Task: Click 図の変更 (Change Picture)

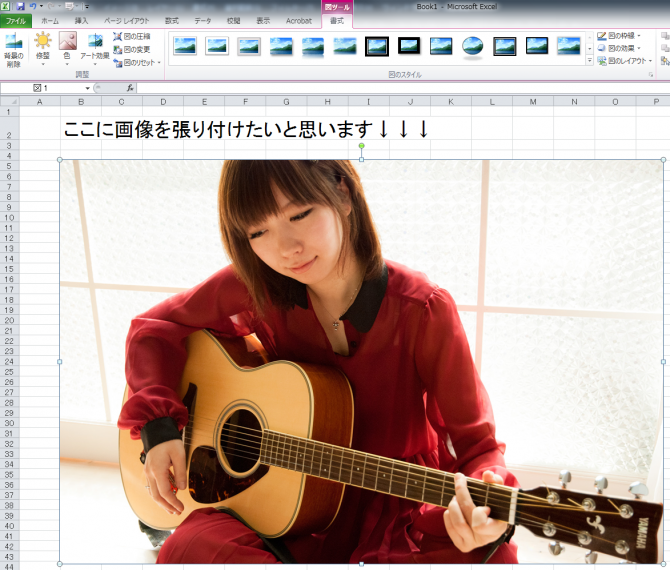Action: tap(131, 49)
